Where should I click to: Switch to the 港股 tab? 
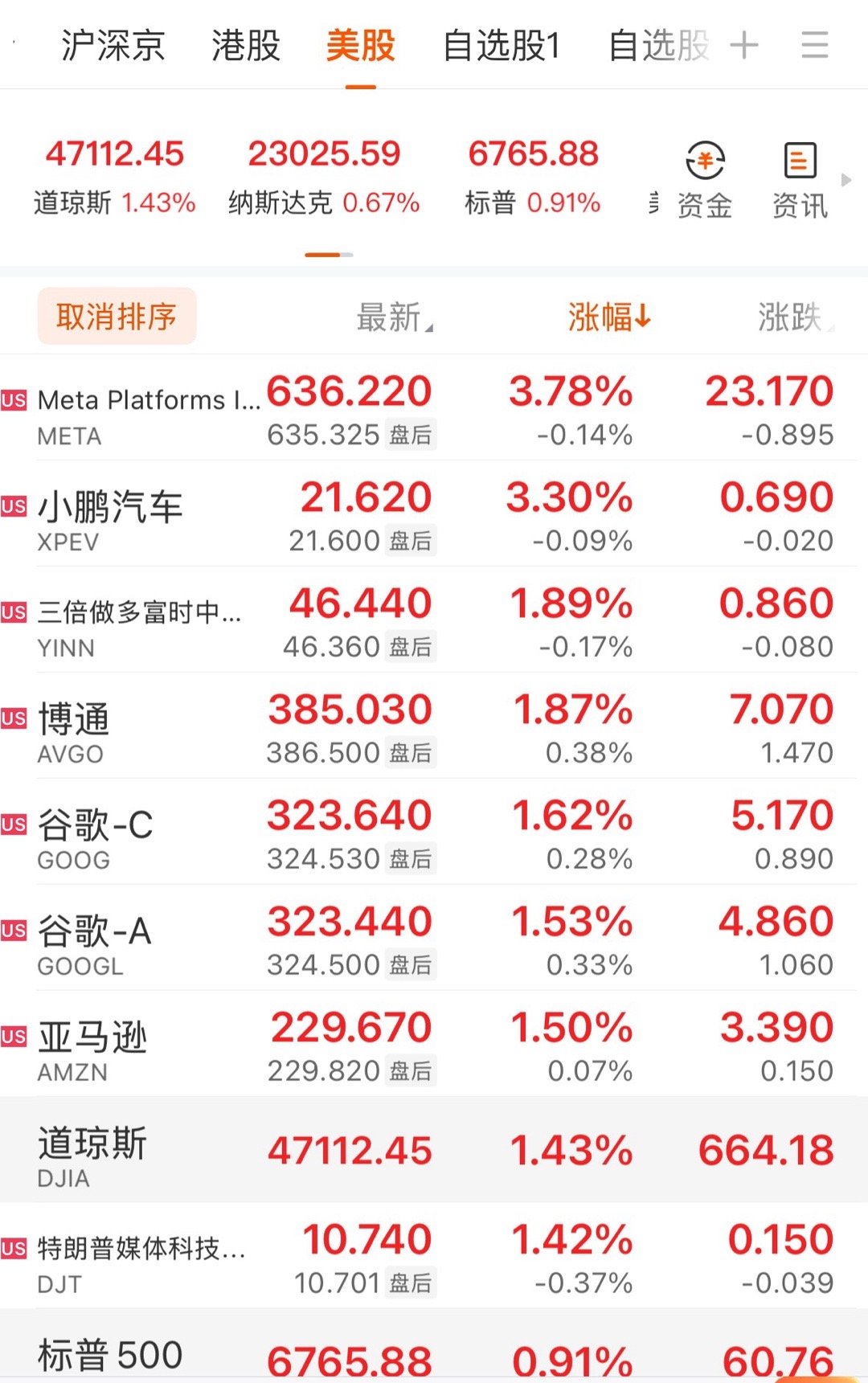pyautogui.click(x=245, y=46)
